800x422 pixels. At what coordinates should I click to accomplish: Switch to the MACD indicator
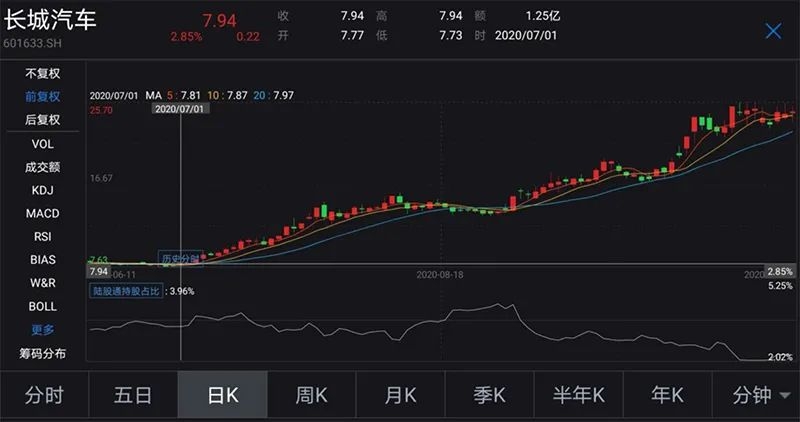tap(42, 214)
